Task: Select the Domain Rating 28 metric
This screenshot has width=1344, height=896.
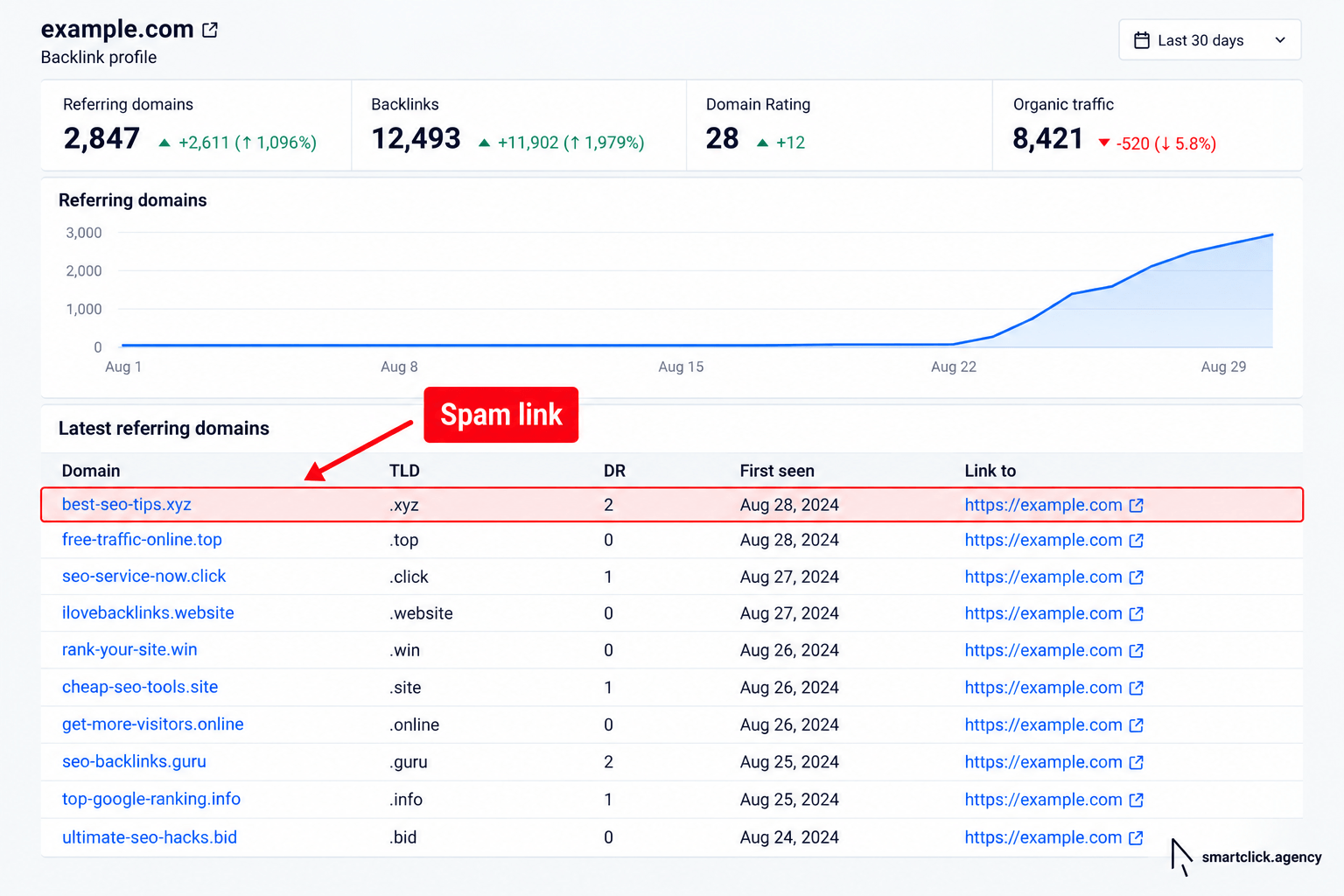Action: pyautogui.click(x=839, y=125)
